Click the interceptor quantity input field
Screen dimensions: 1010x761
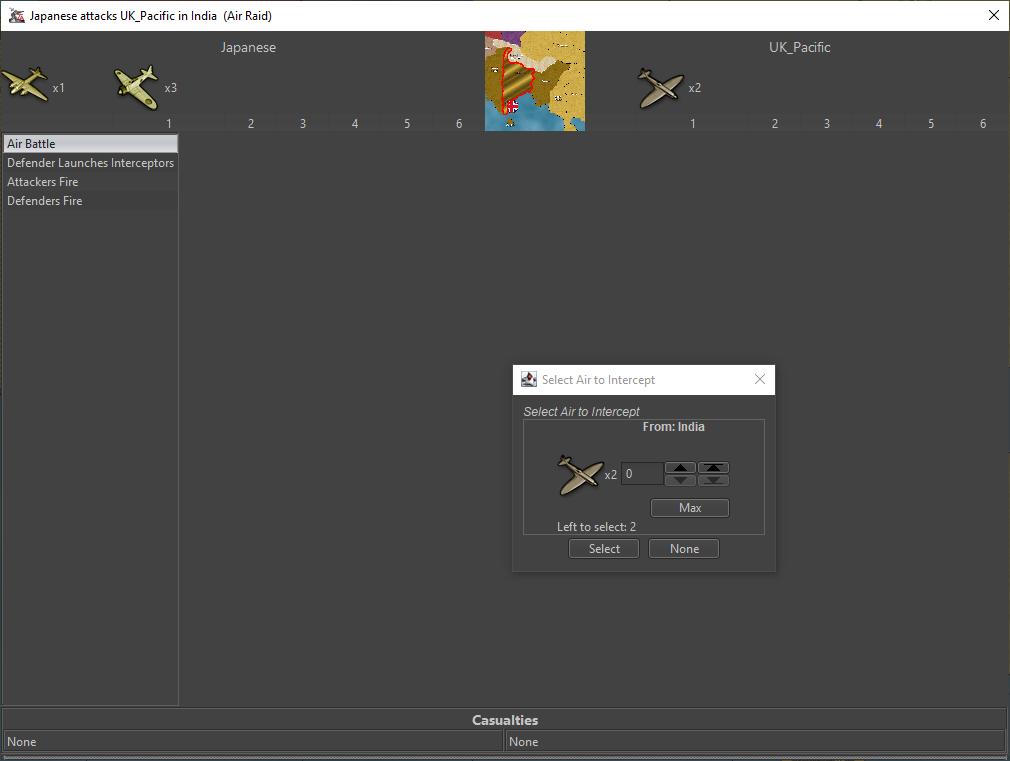pyautogui.click(x=641, y=474)
